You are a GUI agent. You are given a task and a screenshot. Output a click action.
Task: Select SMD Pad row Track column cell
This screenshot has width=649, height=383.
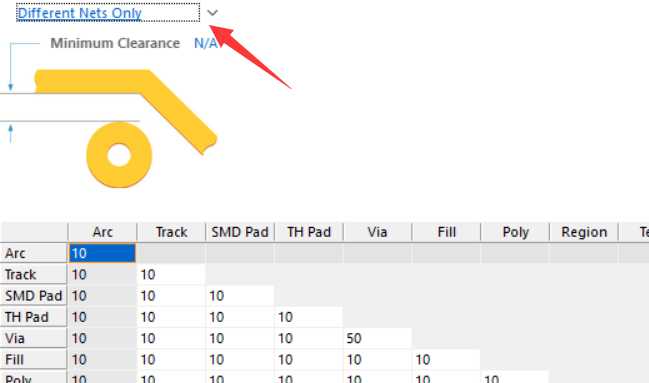point(171,296)
